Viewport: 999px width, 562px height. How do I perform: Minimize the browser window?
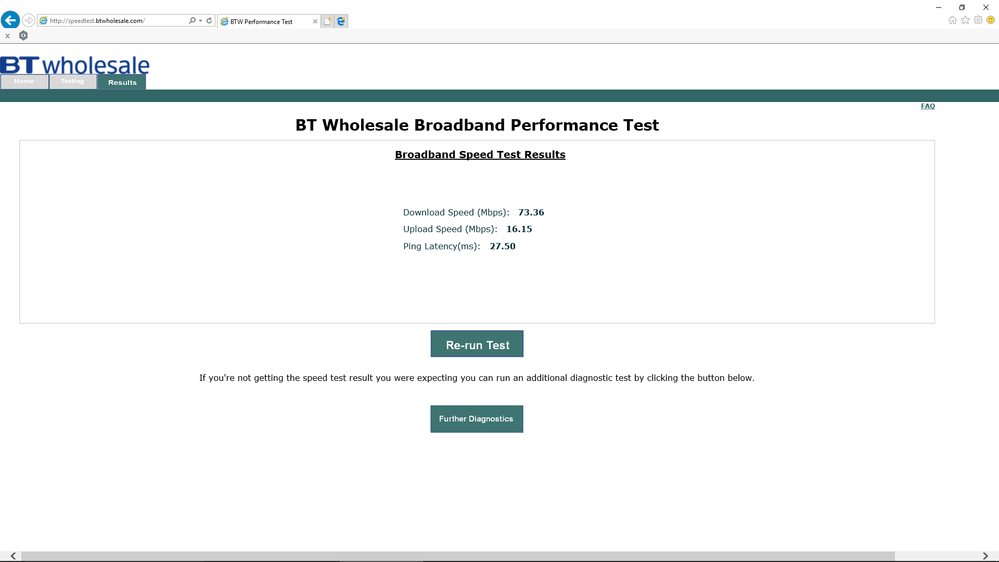pos(938,7)
